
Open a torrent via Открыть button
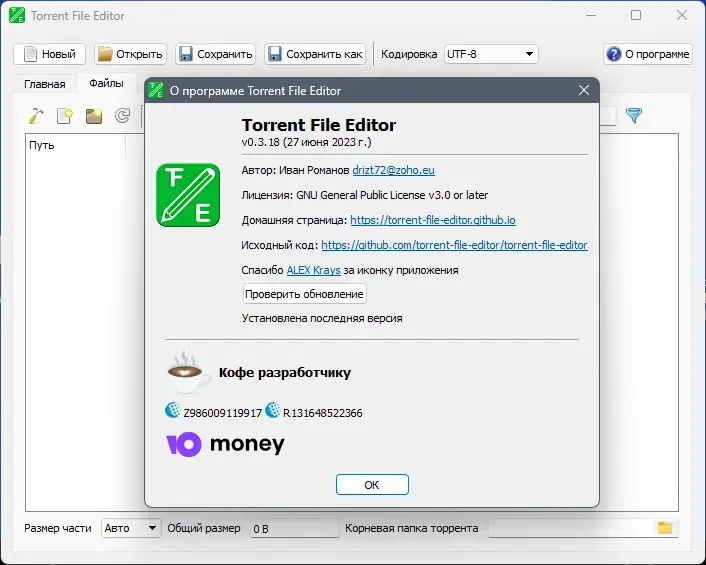[131, 54]
